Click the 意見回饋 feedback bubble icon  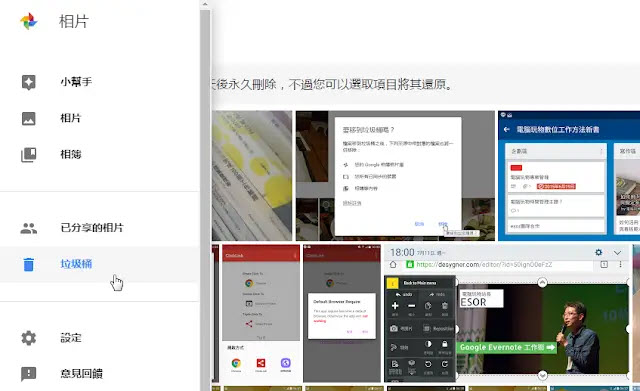click(x=29, y=373)
